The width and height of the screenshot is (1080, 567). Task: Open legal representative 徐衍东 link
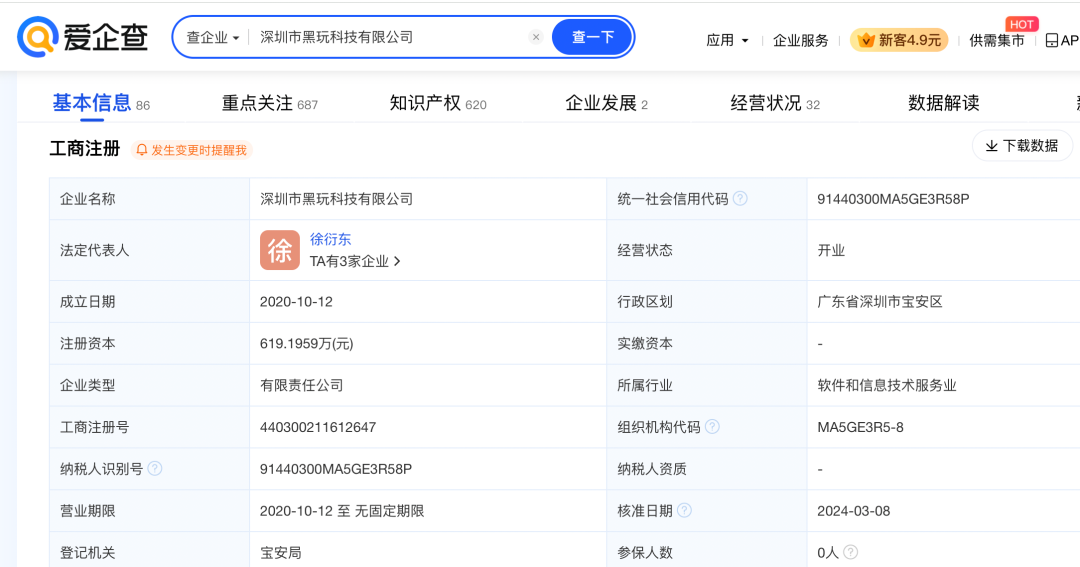tap(330, 239)
